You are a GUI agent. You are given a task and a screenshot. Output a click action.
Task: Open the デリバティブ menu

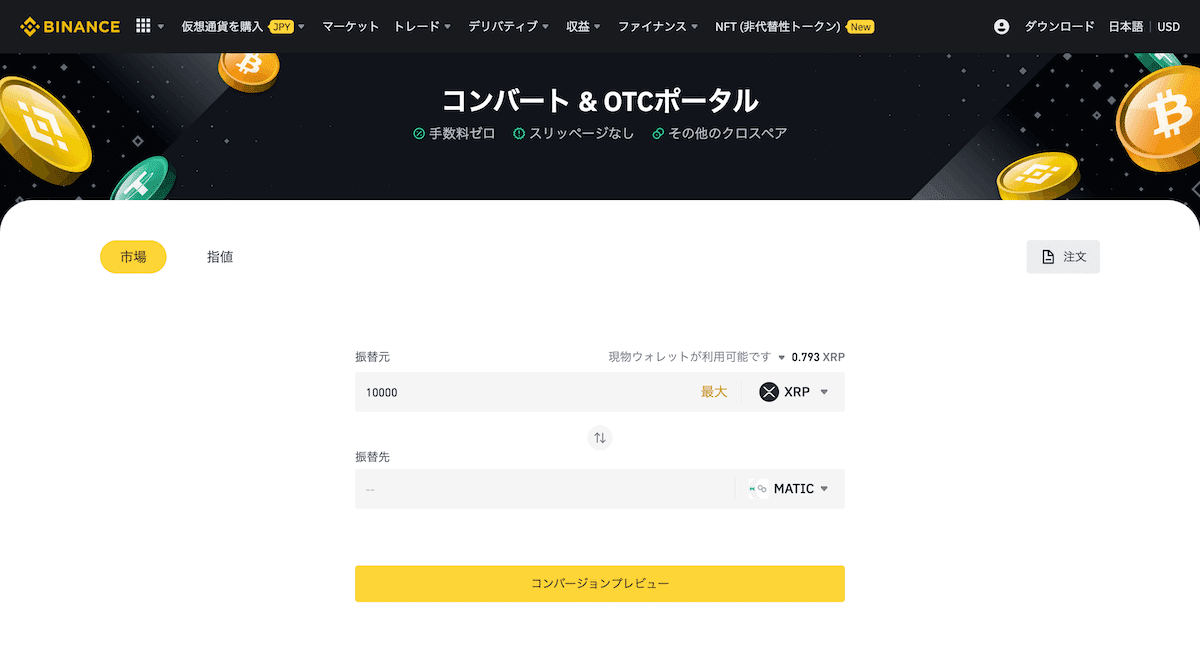coord(509,27)
